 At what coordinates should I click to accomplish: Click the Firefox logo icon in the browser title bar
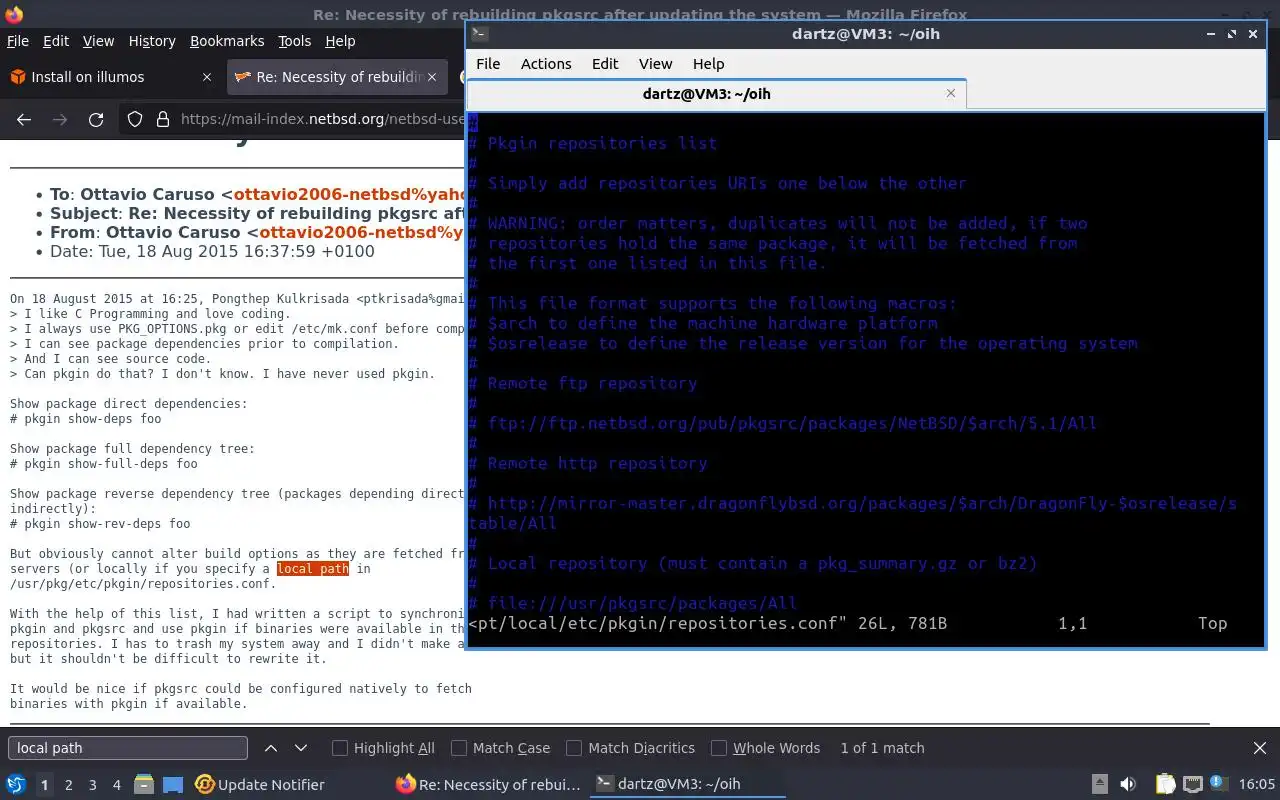click(x=14, y=14)
